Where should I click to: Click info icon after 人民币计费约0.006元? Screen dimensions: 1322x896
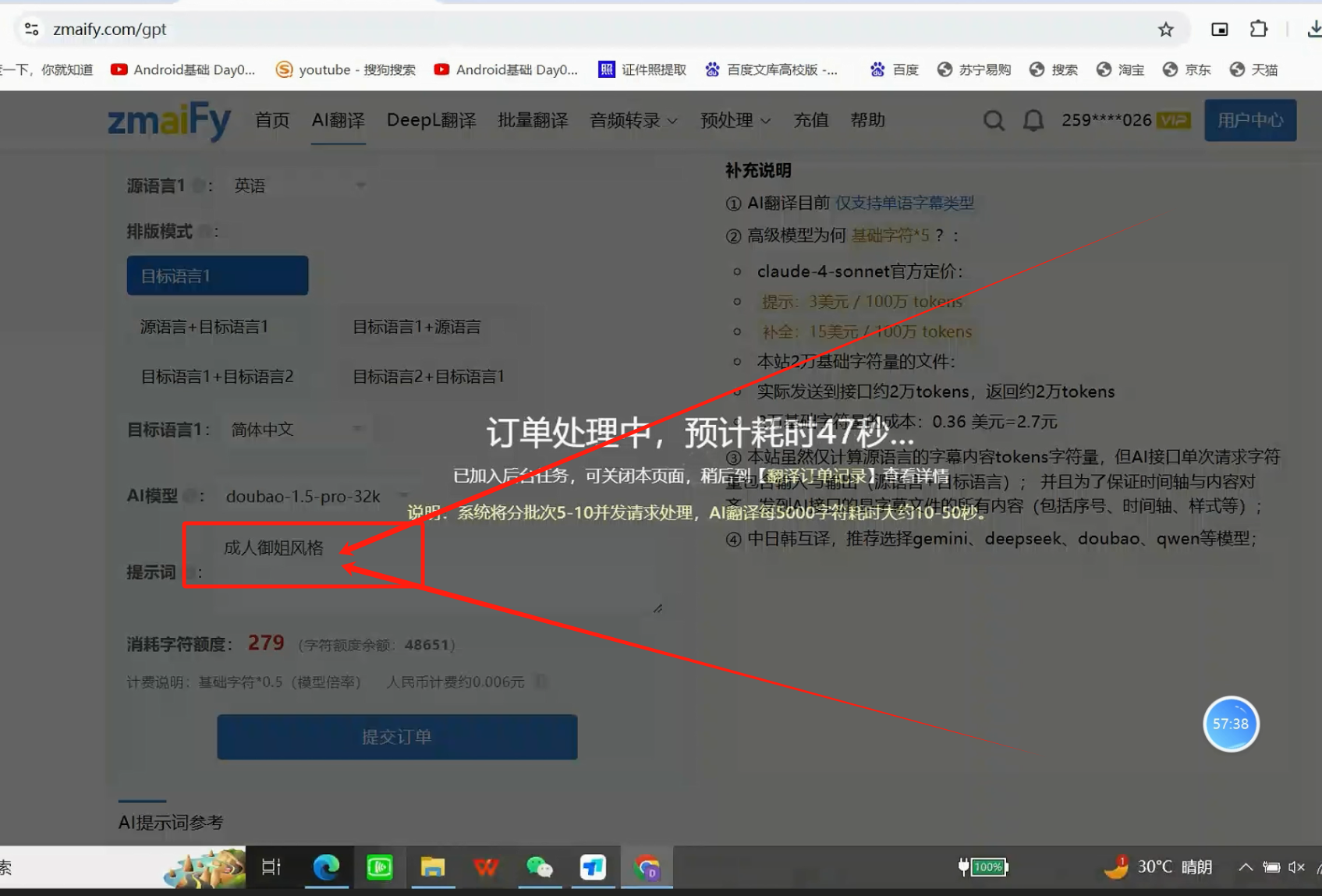[x=540, y=682]
